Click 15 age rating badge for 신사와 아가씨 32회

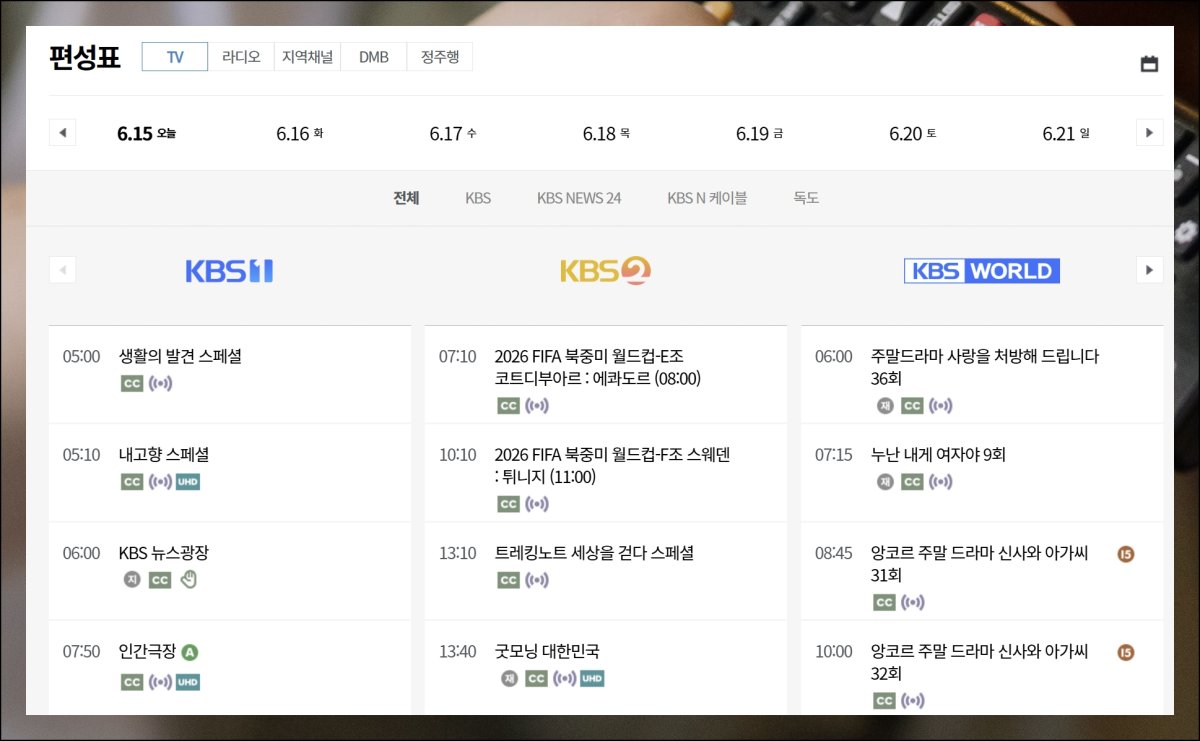click(x=1126, y=652)
